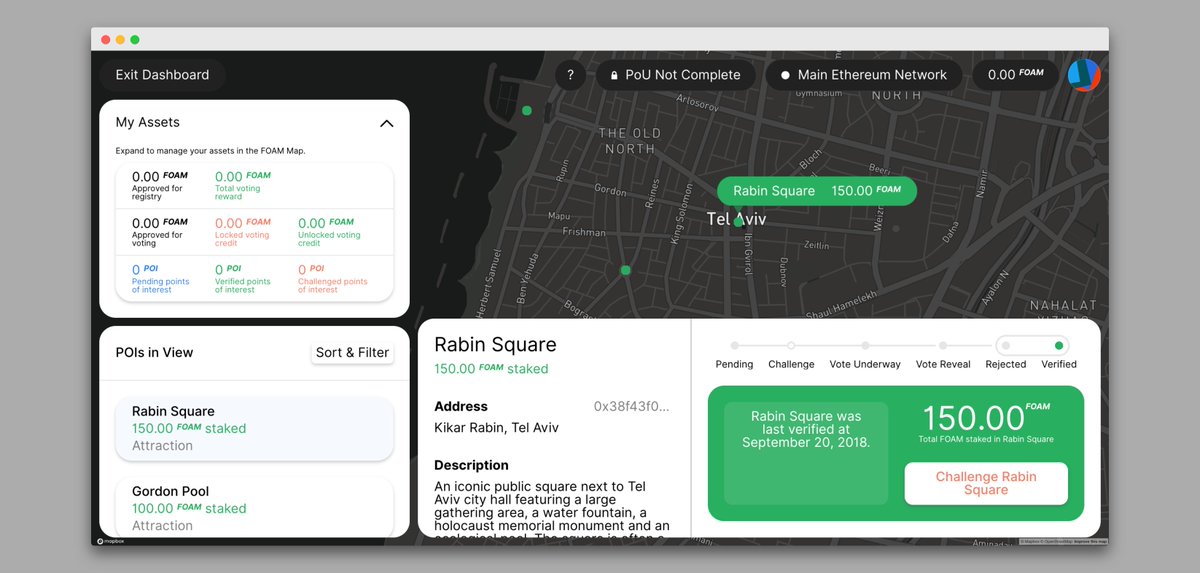Select the Vote Underway status step
Screen dimensions: 1200x573
[x=865, y=355]
